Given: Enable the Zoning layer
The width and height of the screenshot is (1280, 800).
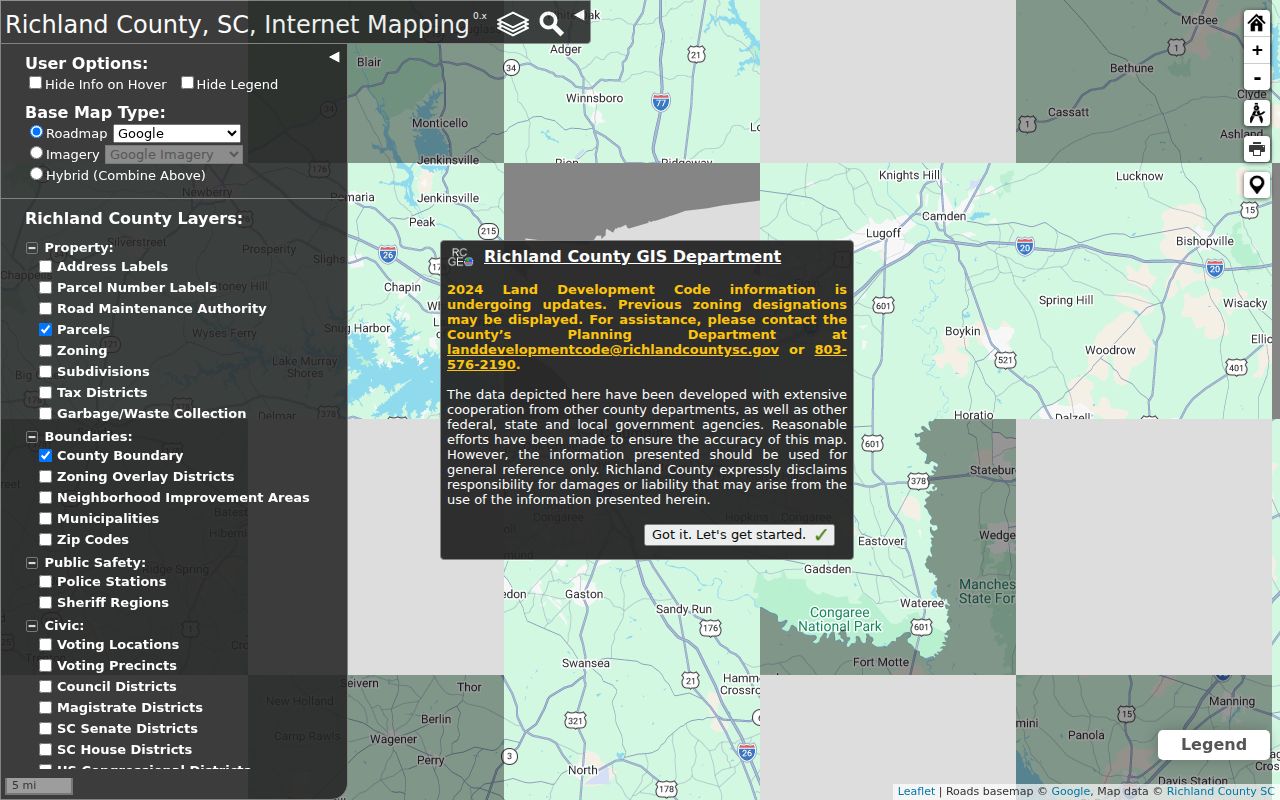Looking at the screenshot, I should pos(45,351).
